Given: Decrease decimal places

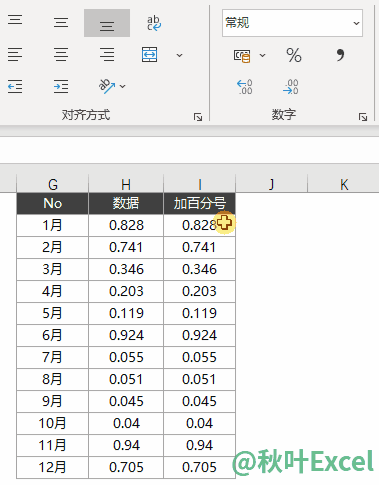Looking at the screenshot, I should [291, 87].
